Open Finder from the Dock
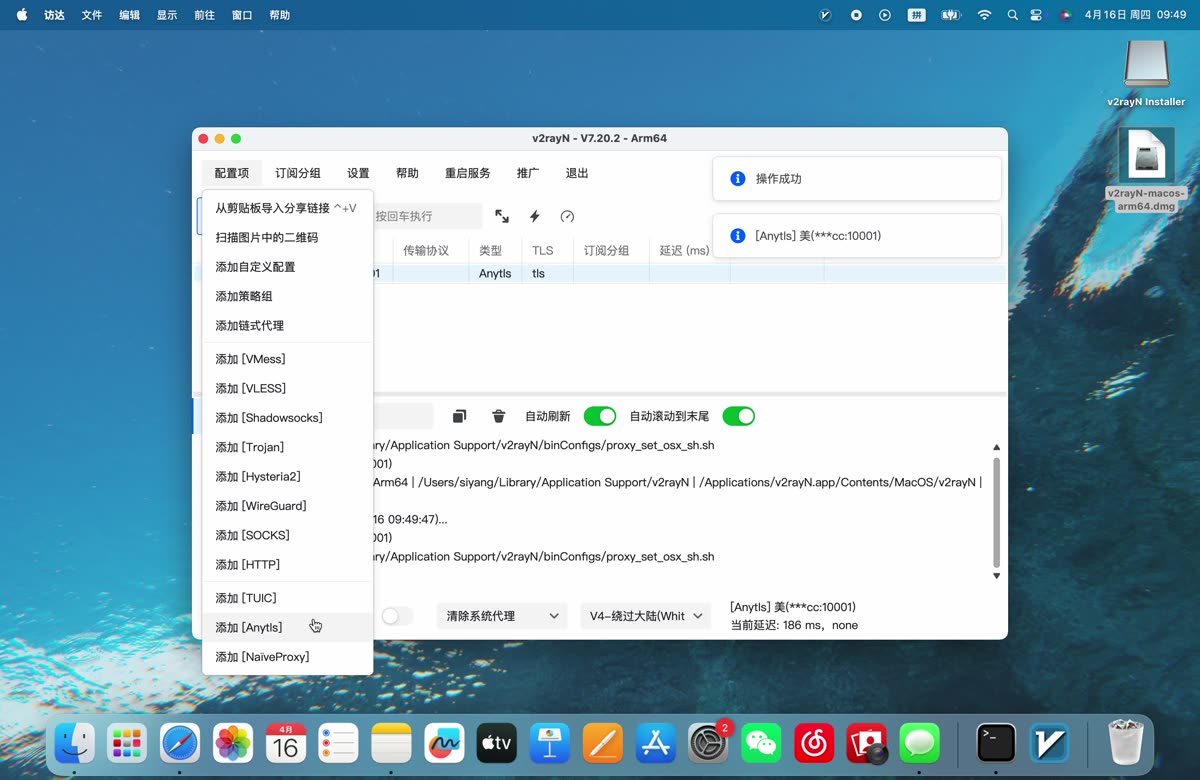The width and height of the screenshot is (1200, 780). tap(75, 743)
